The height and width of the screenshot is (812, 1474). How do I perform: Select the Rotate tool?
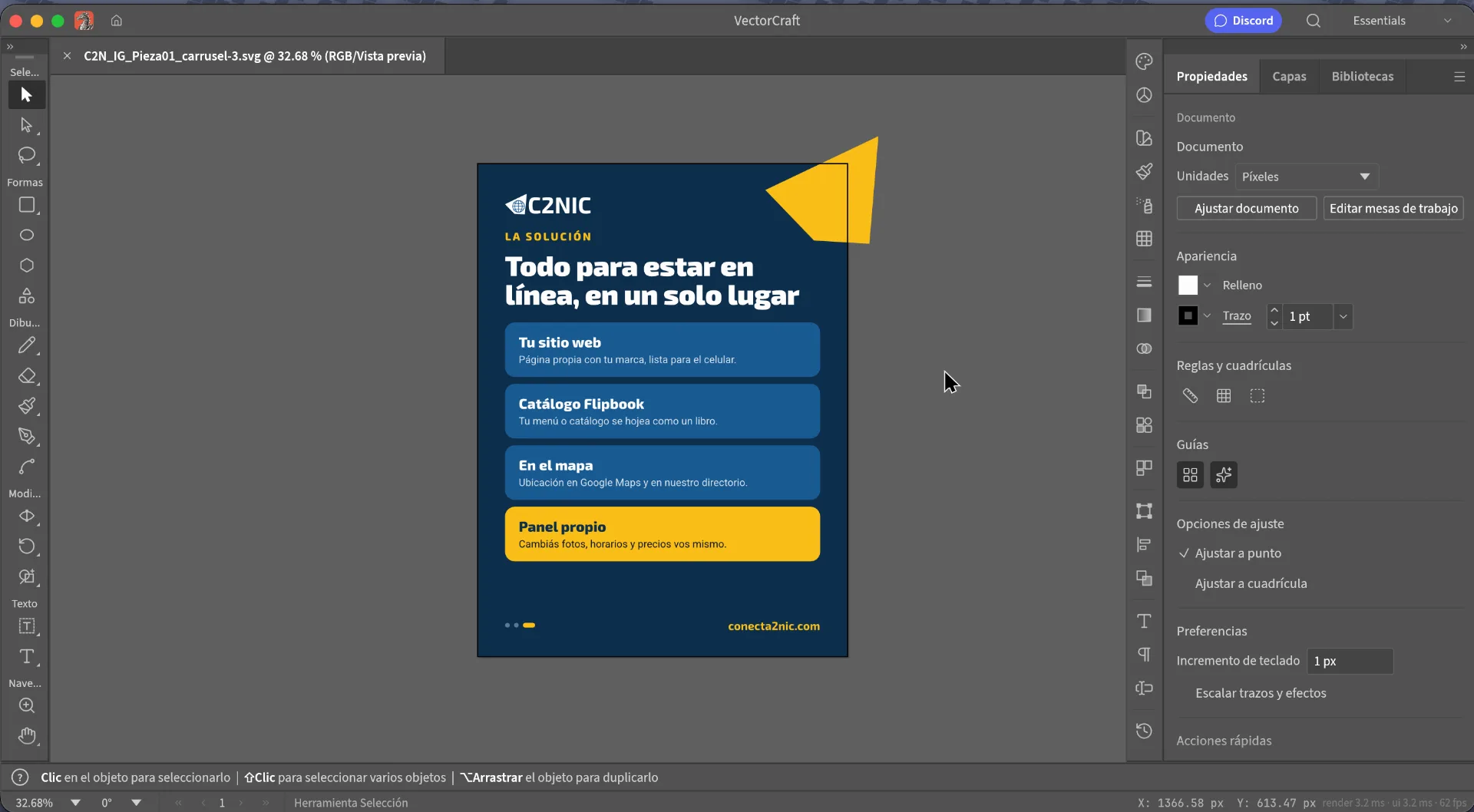coord(27,546)
